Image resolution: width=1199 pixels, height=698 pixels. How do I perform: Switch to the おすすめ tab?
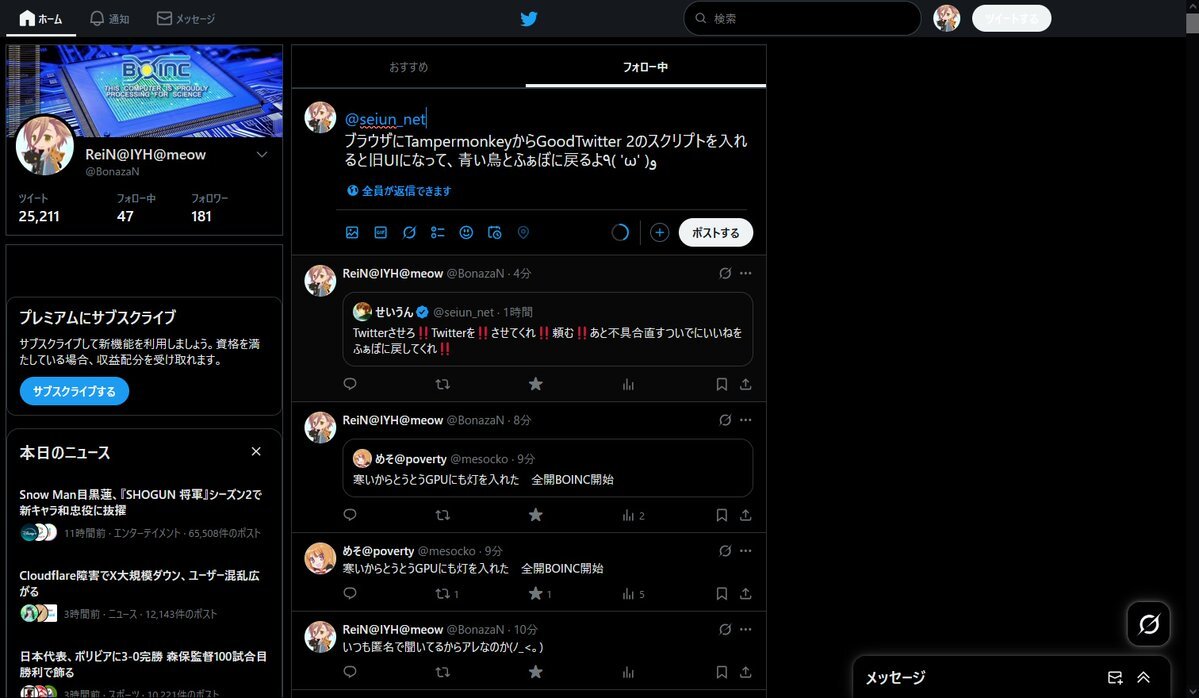pyautogui.click(x=408, y=67)
